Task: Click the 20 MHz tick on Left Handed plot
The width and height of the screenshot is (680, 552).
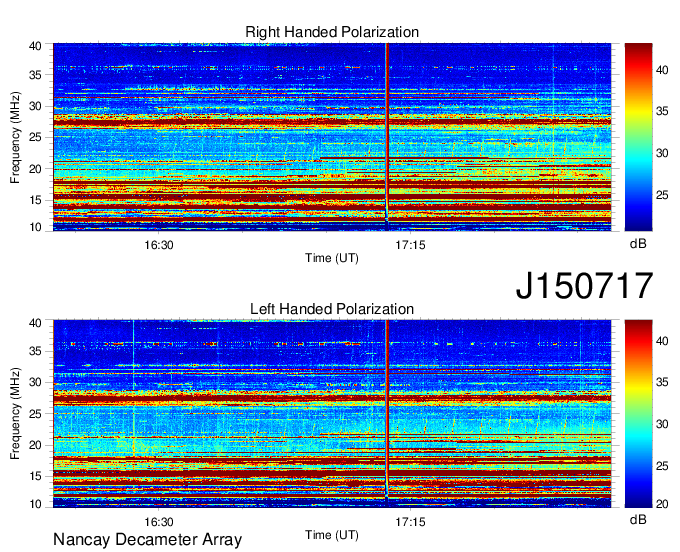Action: [x=35, y=445]
